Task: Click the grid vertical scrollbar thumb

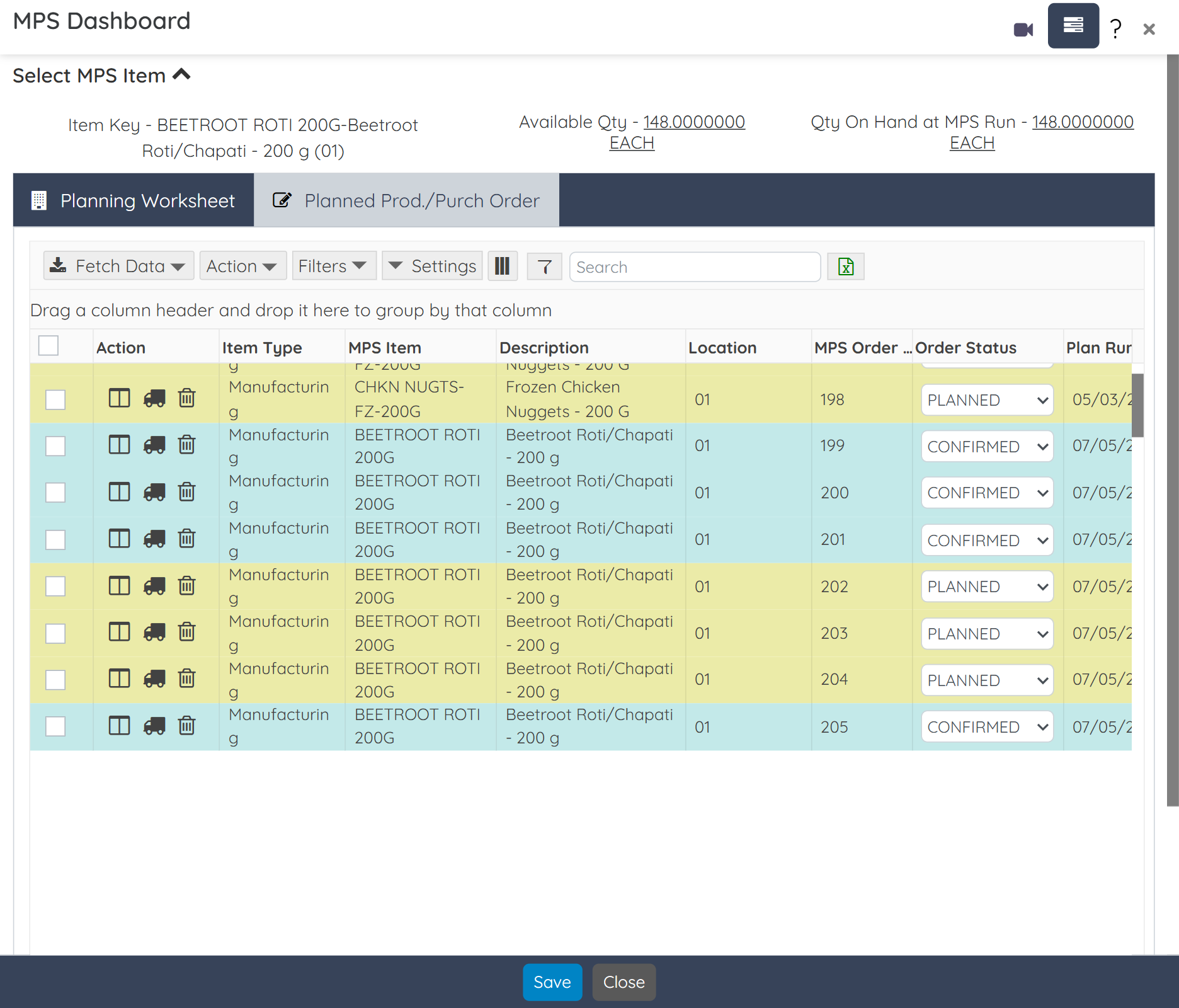Action: 1137,405
